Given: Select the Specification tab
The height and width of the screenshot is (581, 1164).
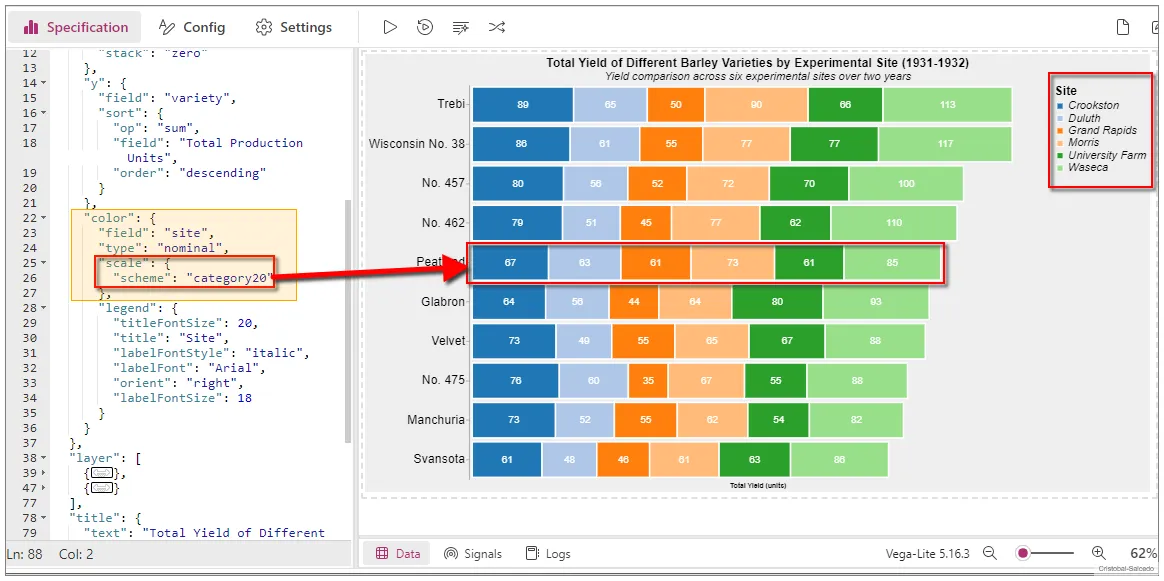Looking at the screenshot, I should coord(75,27).
